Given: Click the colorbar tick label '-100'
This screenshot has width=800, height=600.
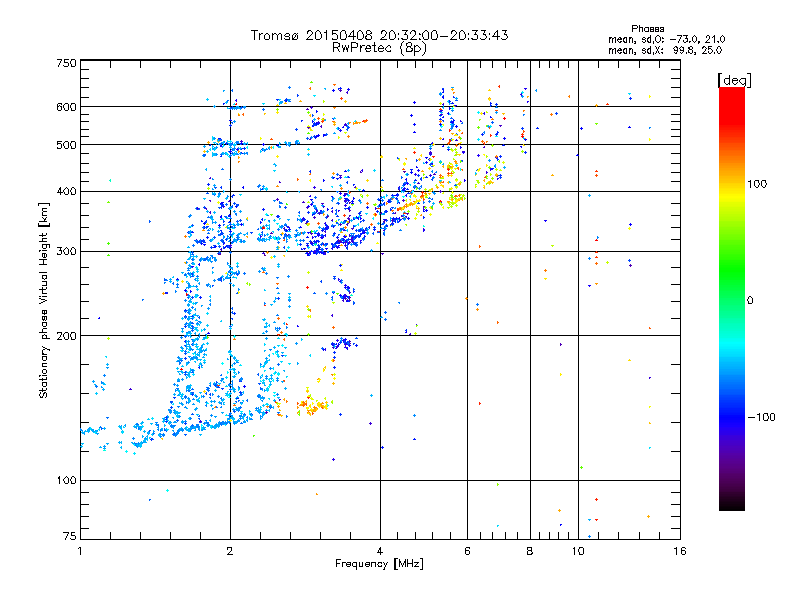Looking at the screenshot, I should (x=762, y=417).
